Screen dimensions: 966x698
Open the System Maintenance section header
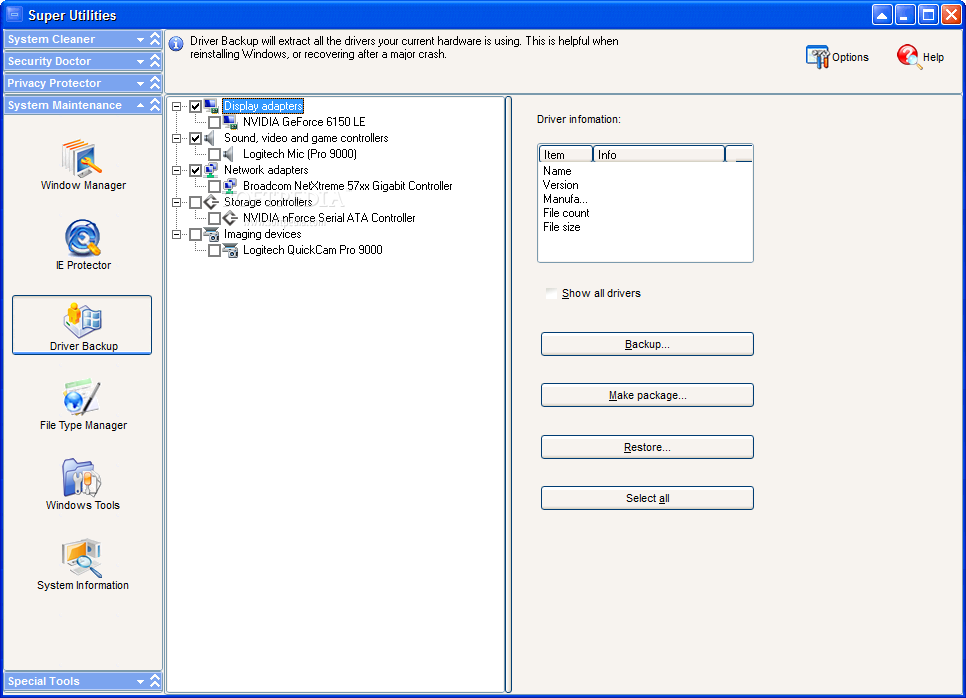(x=83, y=105)
